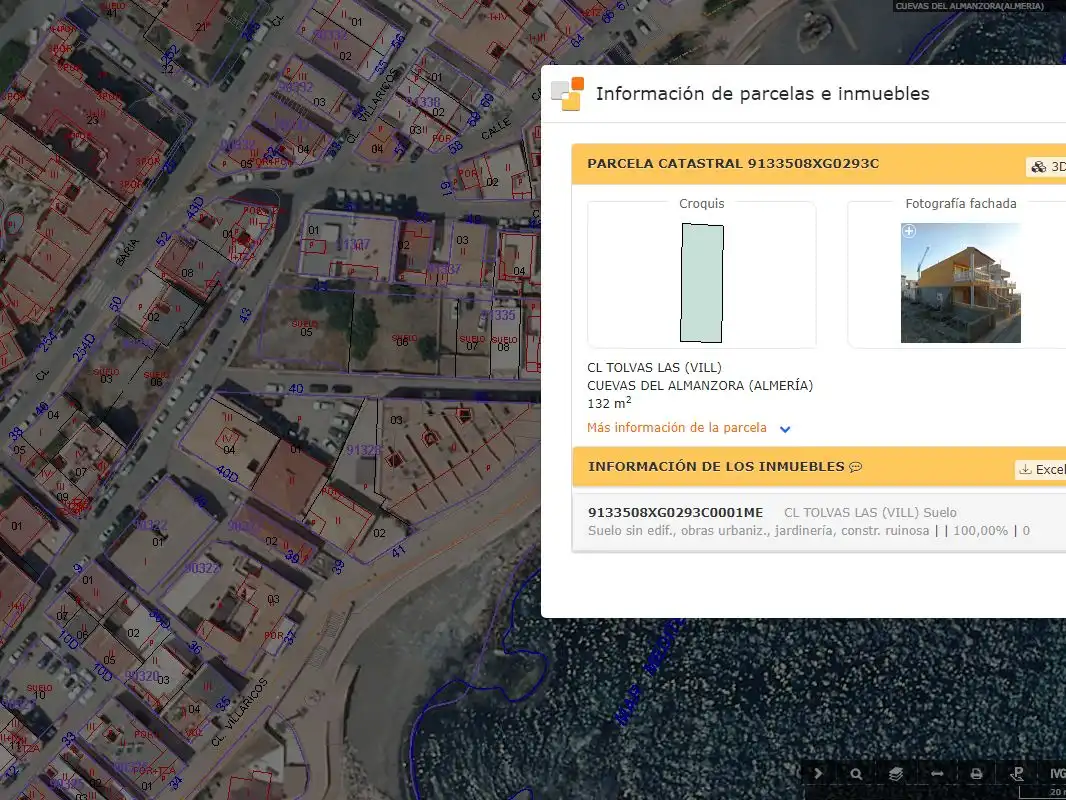Click street number 40 label on the map
This screenshot has height=800, width=1066.
[296, 389]
